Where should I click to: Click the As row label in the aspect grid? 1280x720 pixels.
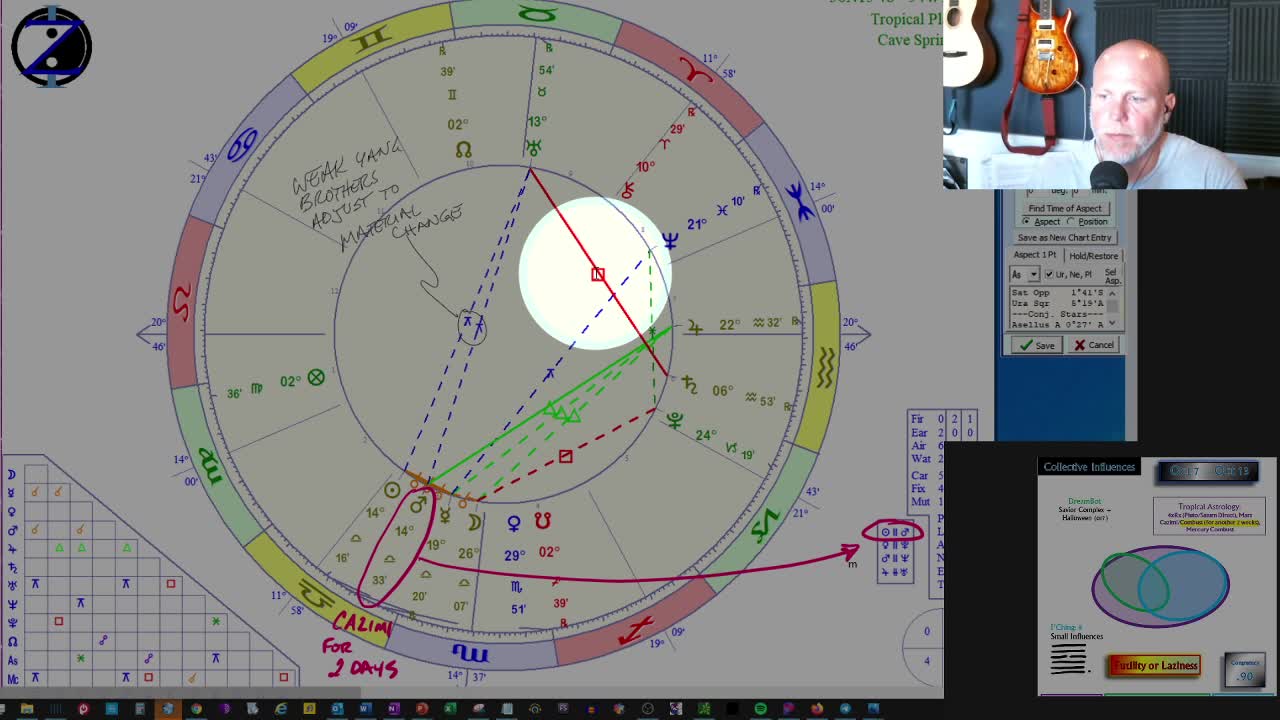click(12, 660)
